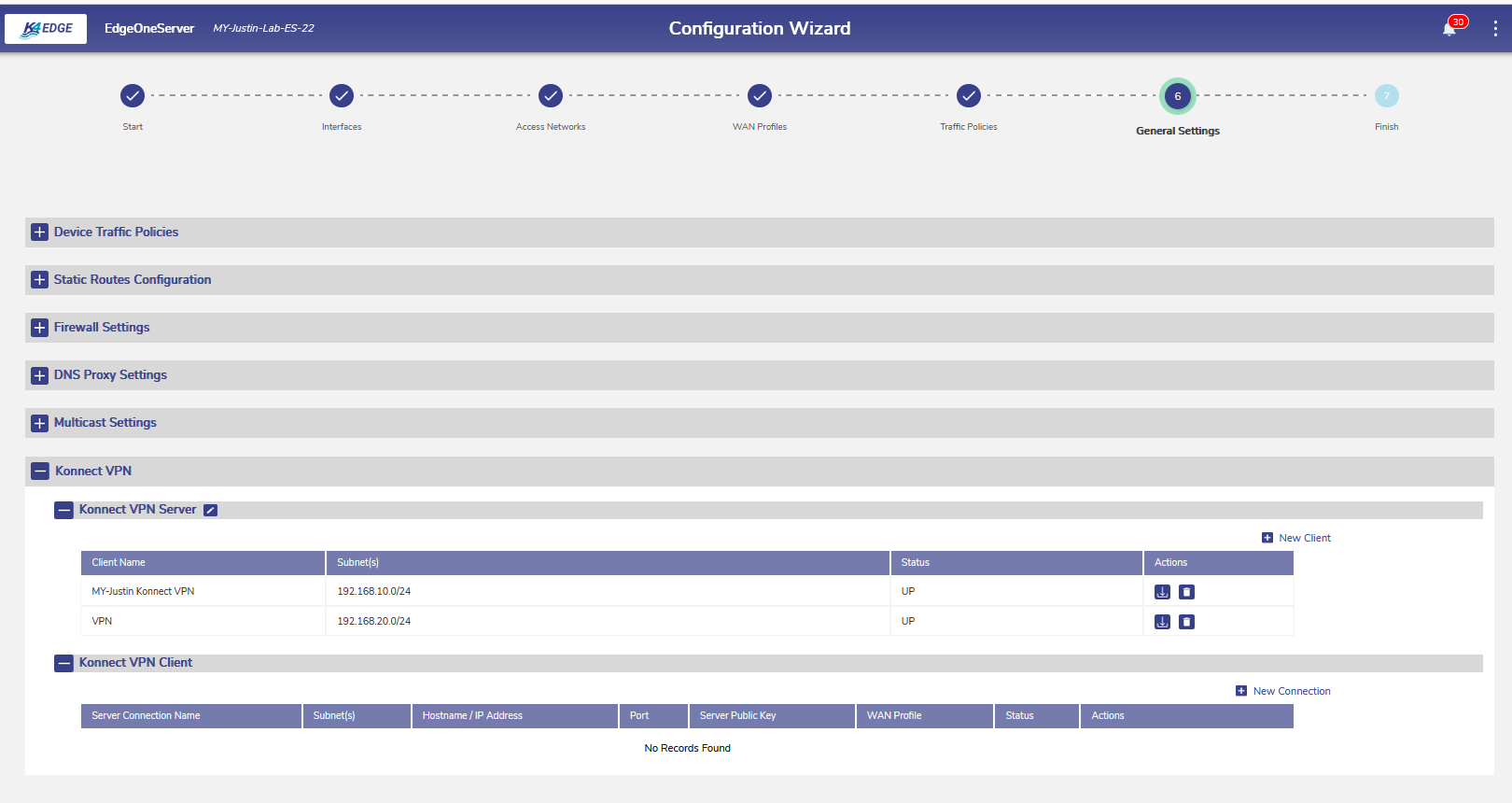Expand Static Routes Configuration section
1512x803 pixels.
coord(39,280)
